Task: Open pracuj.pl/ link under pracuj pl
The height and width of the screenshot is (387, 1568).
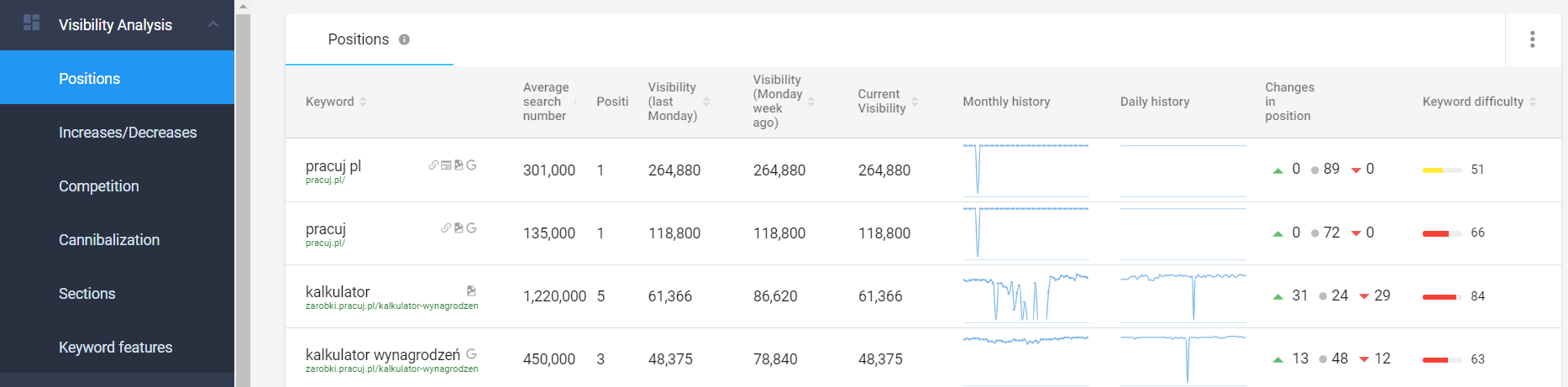Action: (x=325, y=180)
